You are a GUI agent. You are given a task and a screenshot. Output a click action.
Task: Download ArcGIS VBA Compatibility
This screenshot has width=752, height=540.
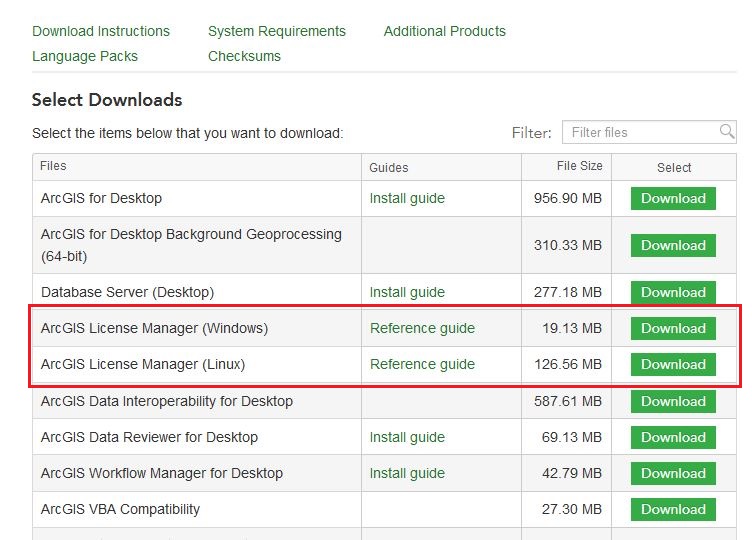tap(673, 509)
